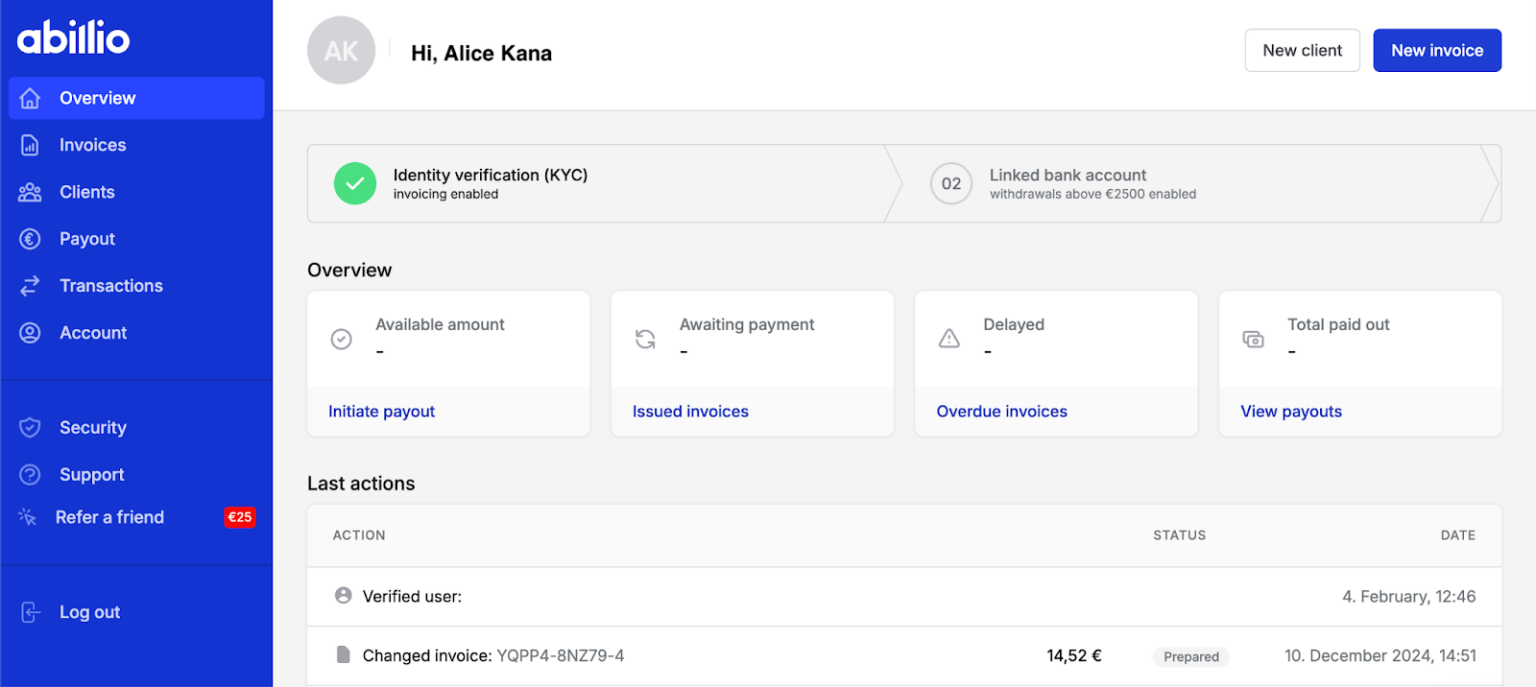Click the Invoices document icon

tap(30, 145)
